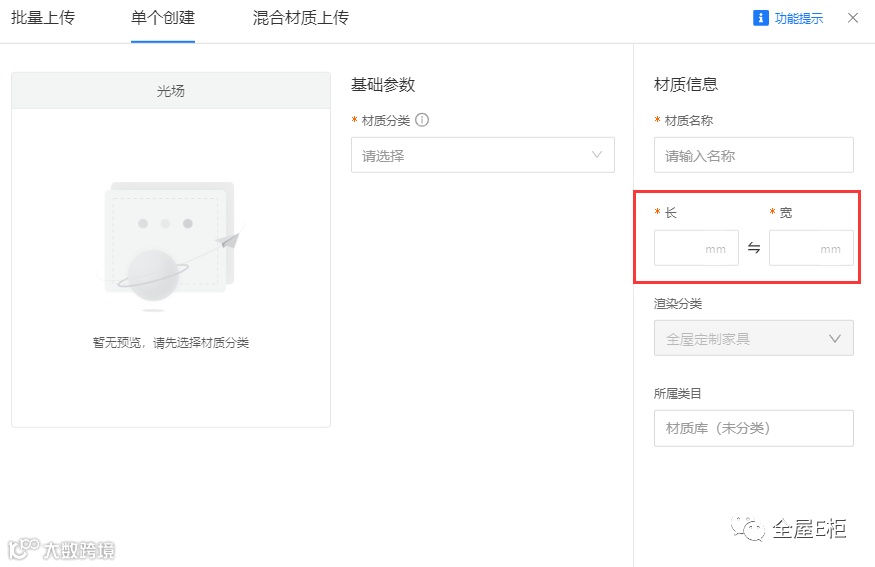Expand the 材质分类 dropdown arrow

[x=597, y=155]
